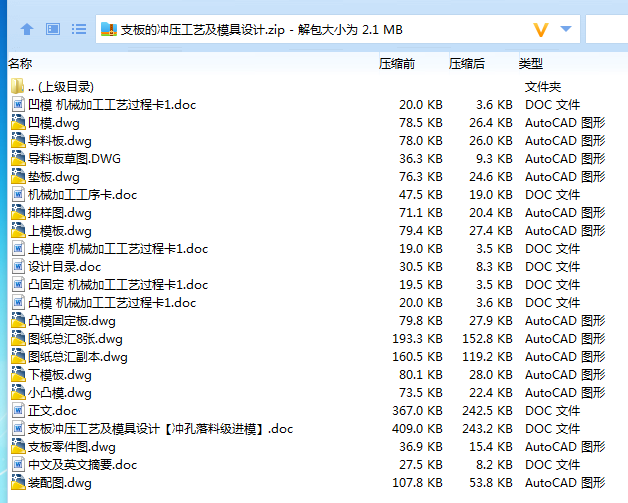Select the 支板零件图.dwg file icon

coord(18,447)
